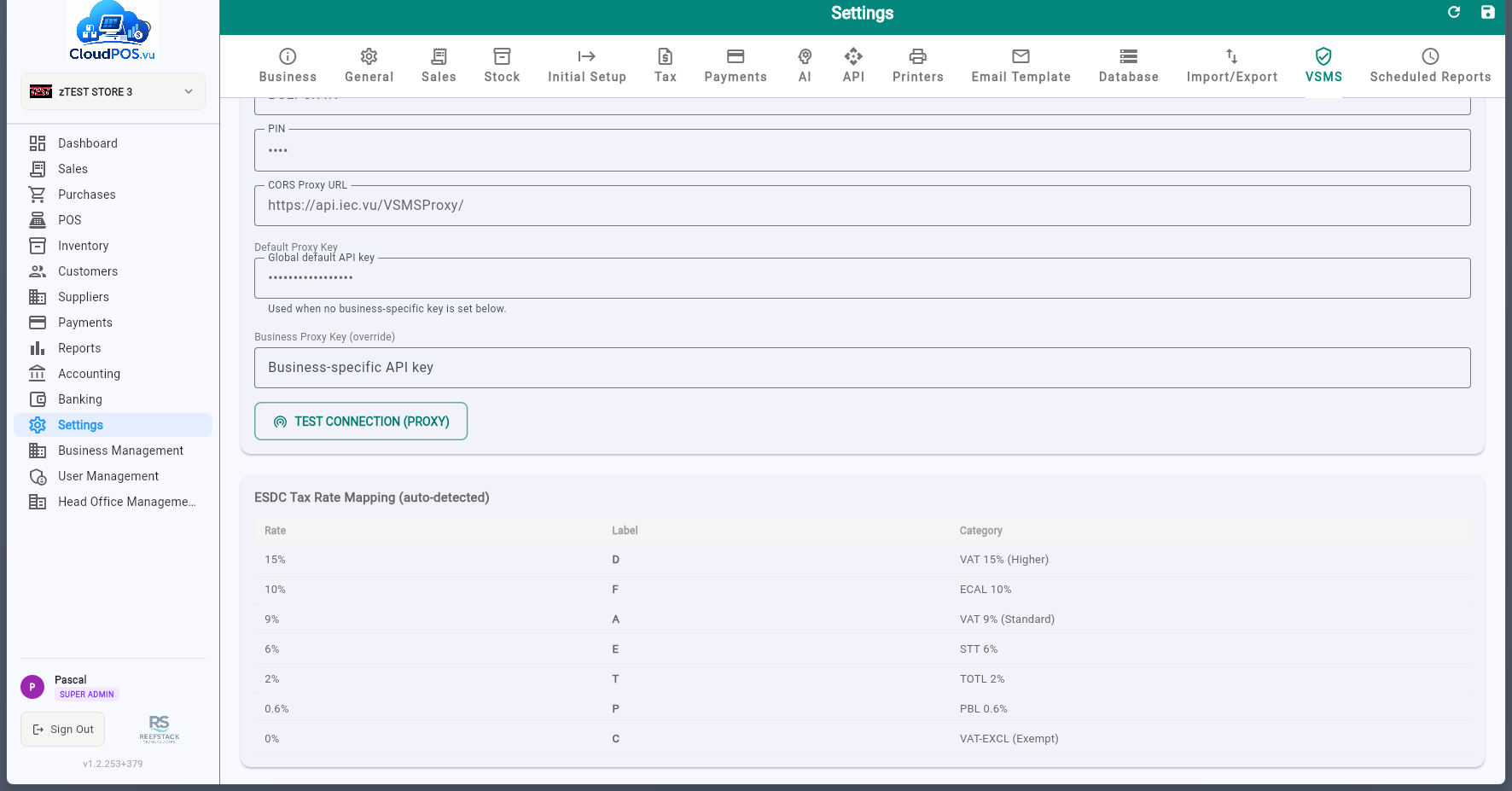The image size is (1512, 791).
Task: Go to the Initial Setup tab
Action: click(x=587, y=67)
